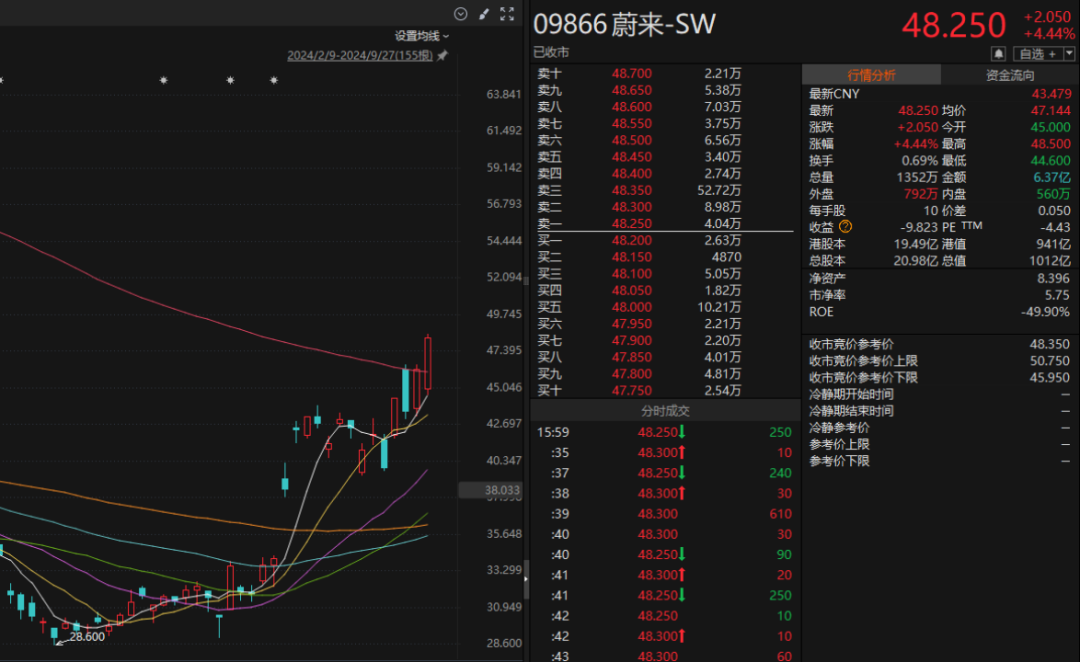The image size is (1080, 662).
Task: Select the 买一 bid row at 48.200
Action: coord(640,240)
